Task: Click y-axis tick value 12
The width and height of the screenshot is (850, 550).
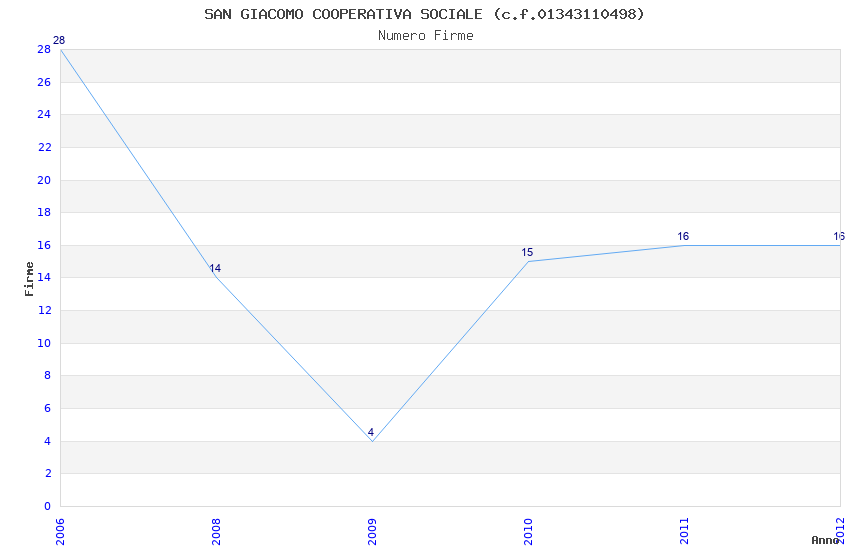Action: 44,310
